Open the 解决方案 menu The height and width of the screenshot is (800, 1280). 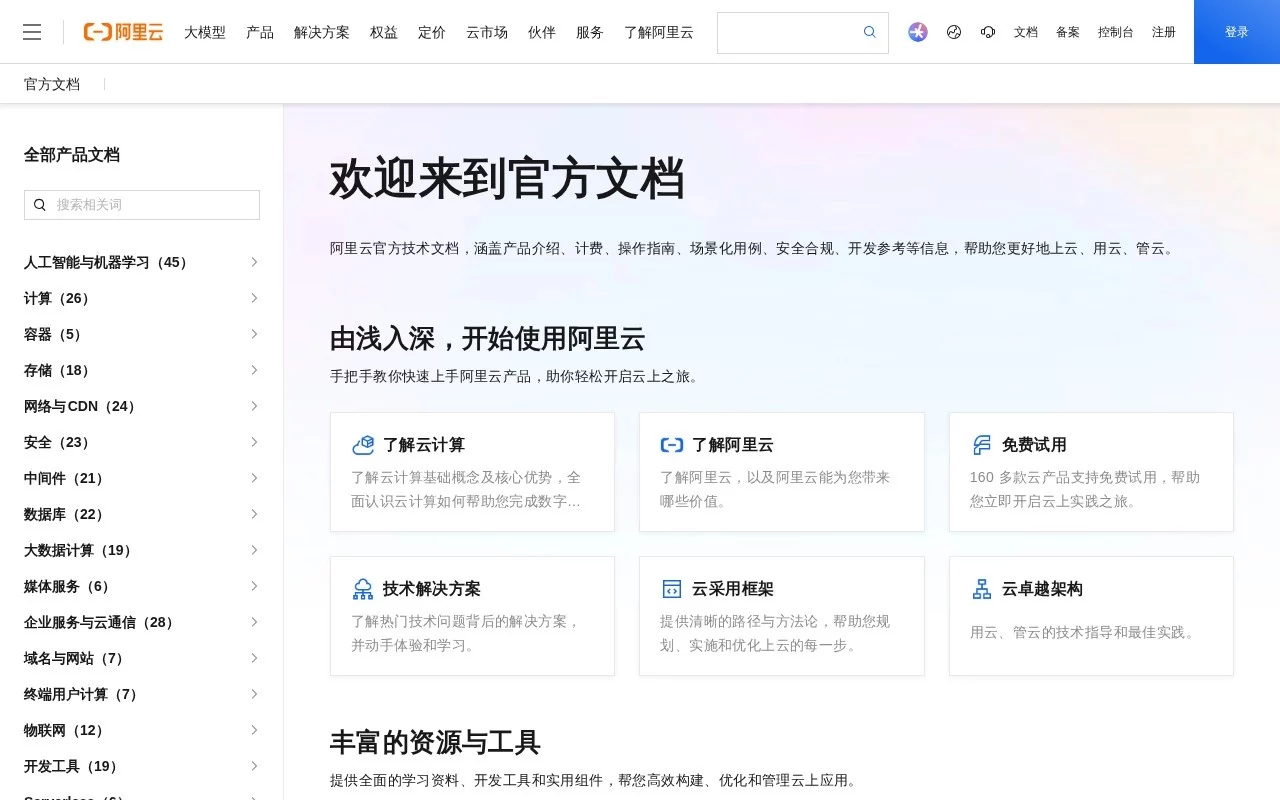pyautogui.click(x=322, y=32)
